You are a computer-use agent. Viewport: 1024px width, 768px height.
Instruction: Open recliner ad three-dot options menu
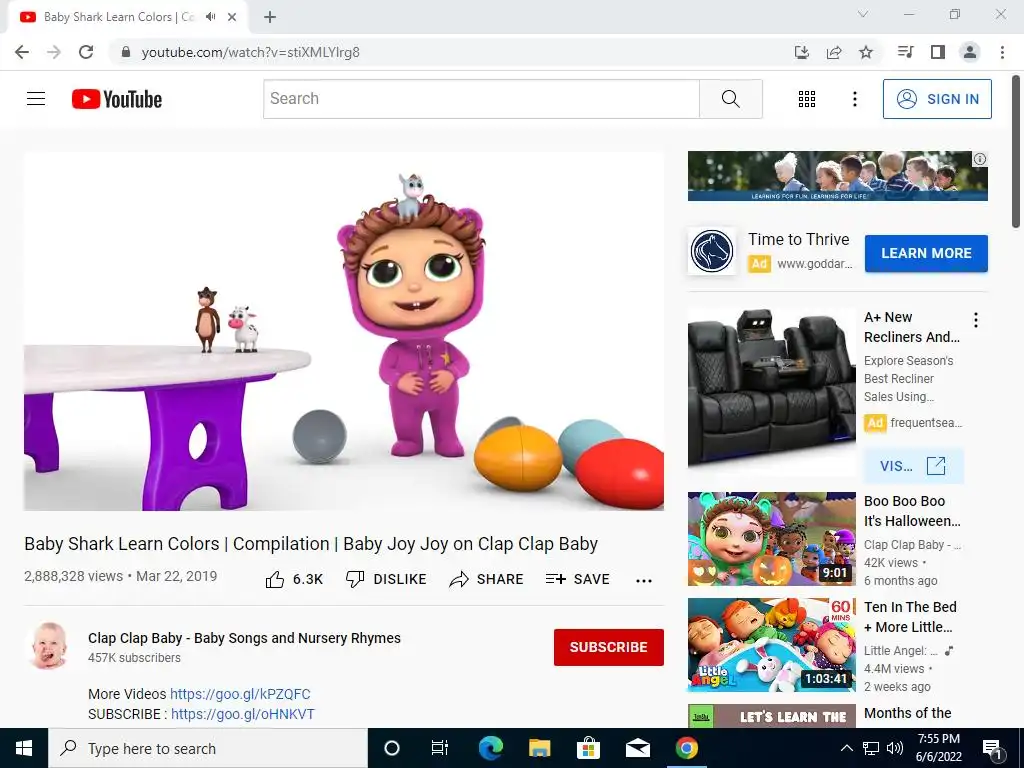tap(976, 320)
